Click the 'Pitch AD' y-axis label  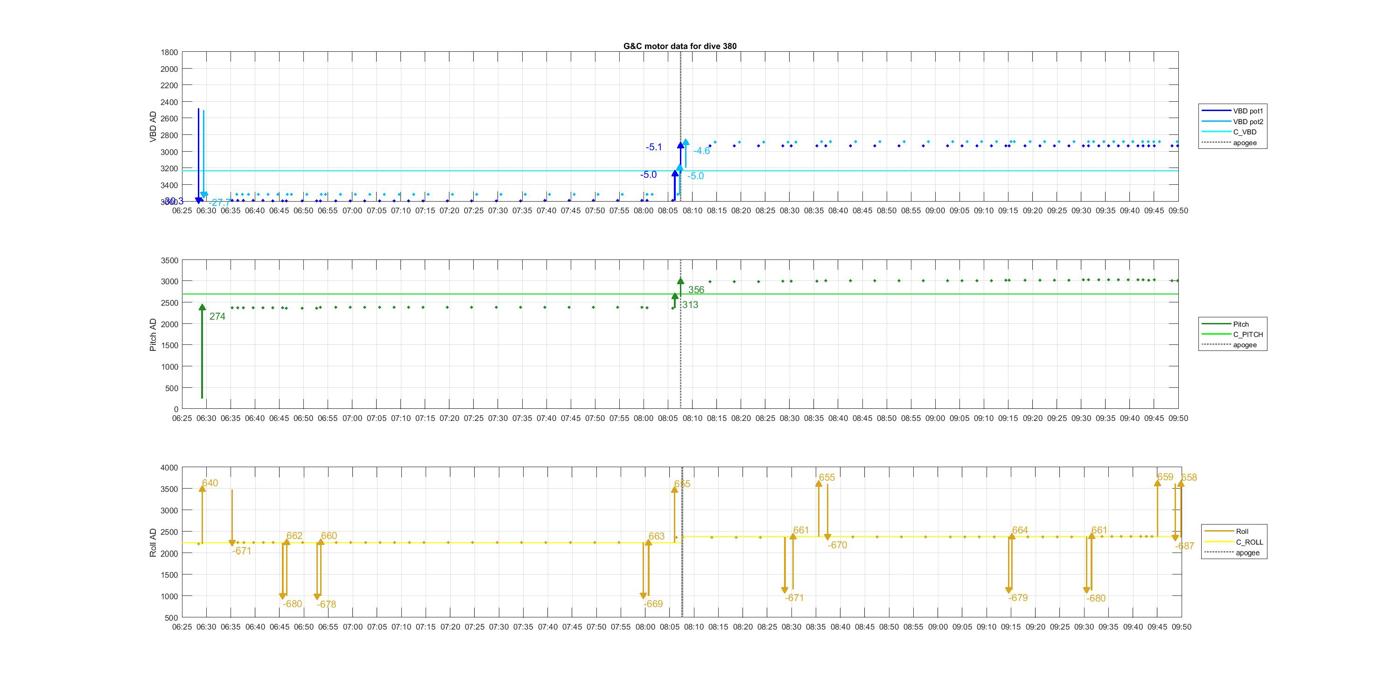154,335
